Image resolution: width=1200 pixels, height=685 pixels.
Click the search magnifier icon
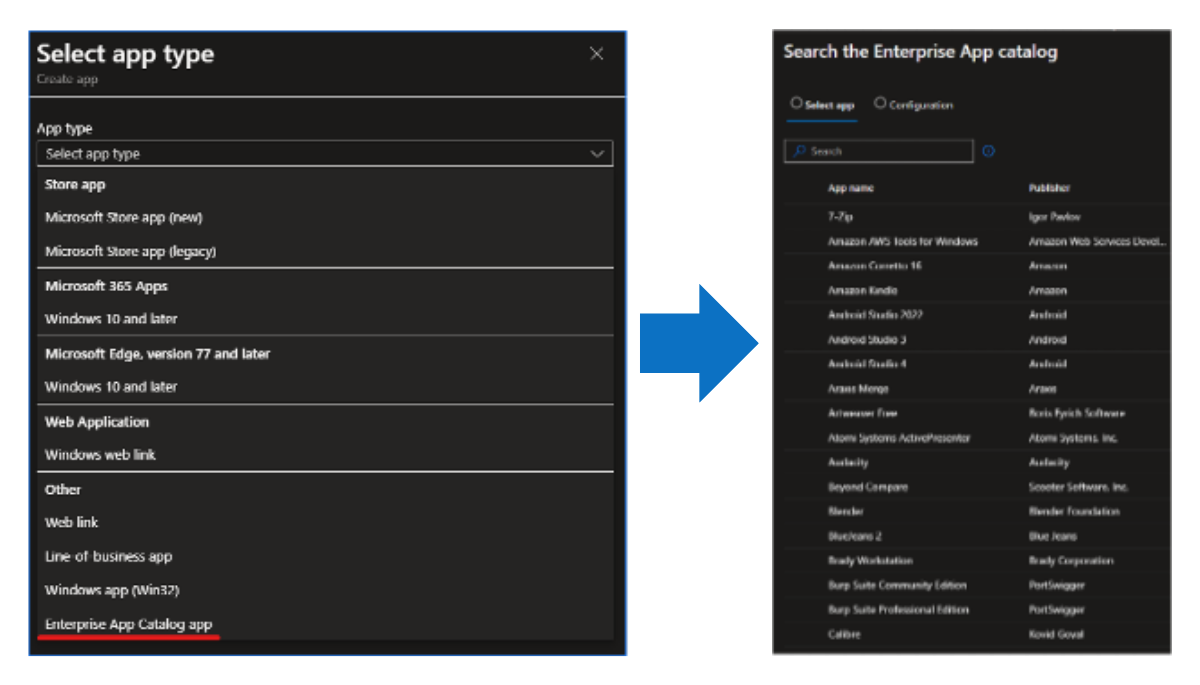point(799,151)
